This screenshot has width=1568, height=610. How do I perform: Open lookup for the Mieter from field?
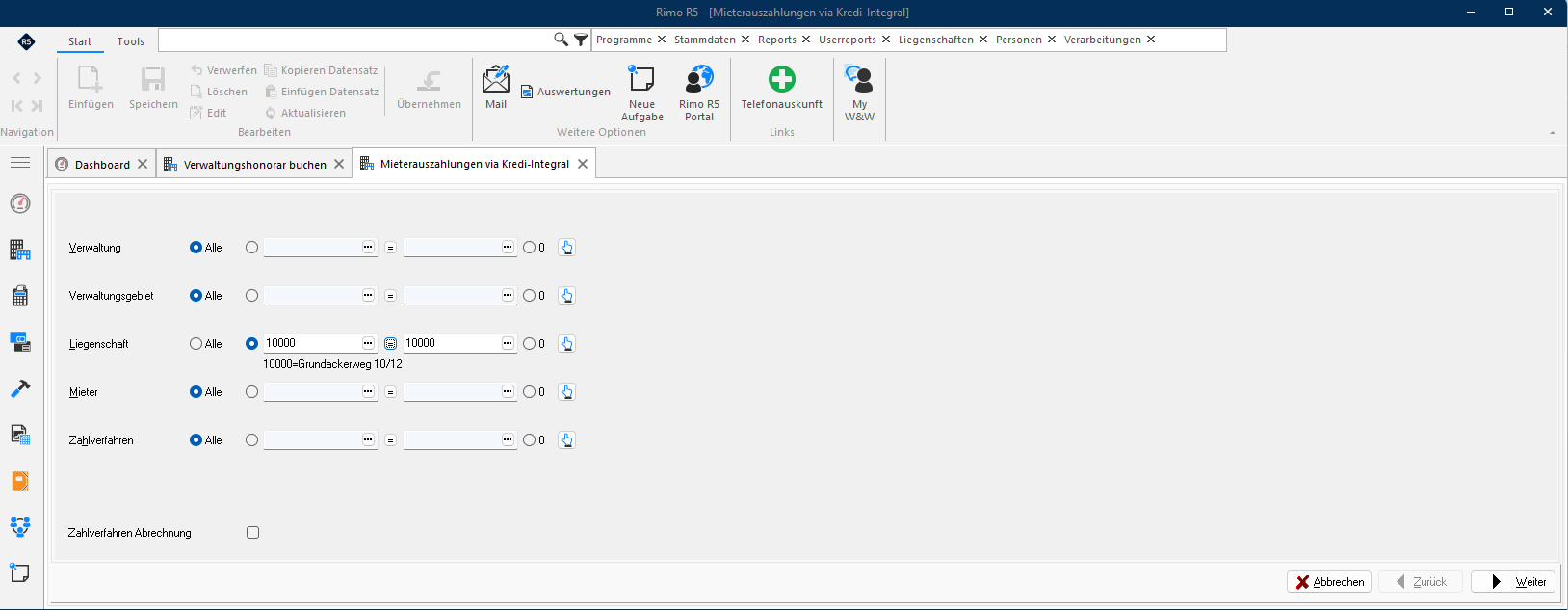pos(368,391)
